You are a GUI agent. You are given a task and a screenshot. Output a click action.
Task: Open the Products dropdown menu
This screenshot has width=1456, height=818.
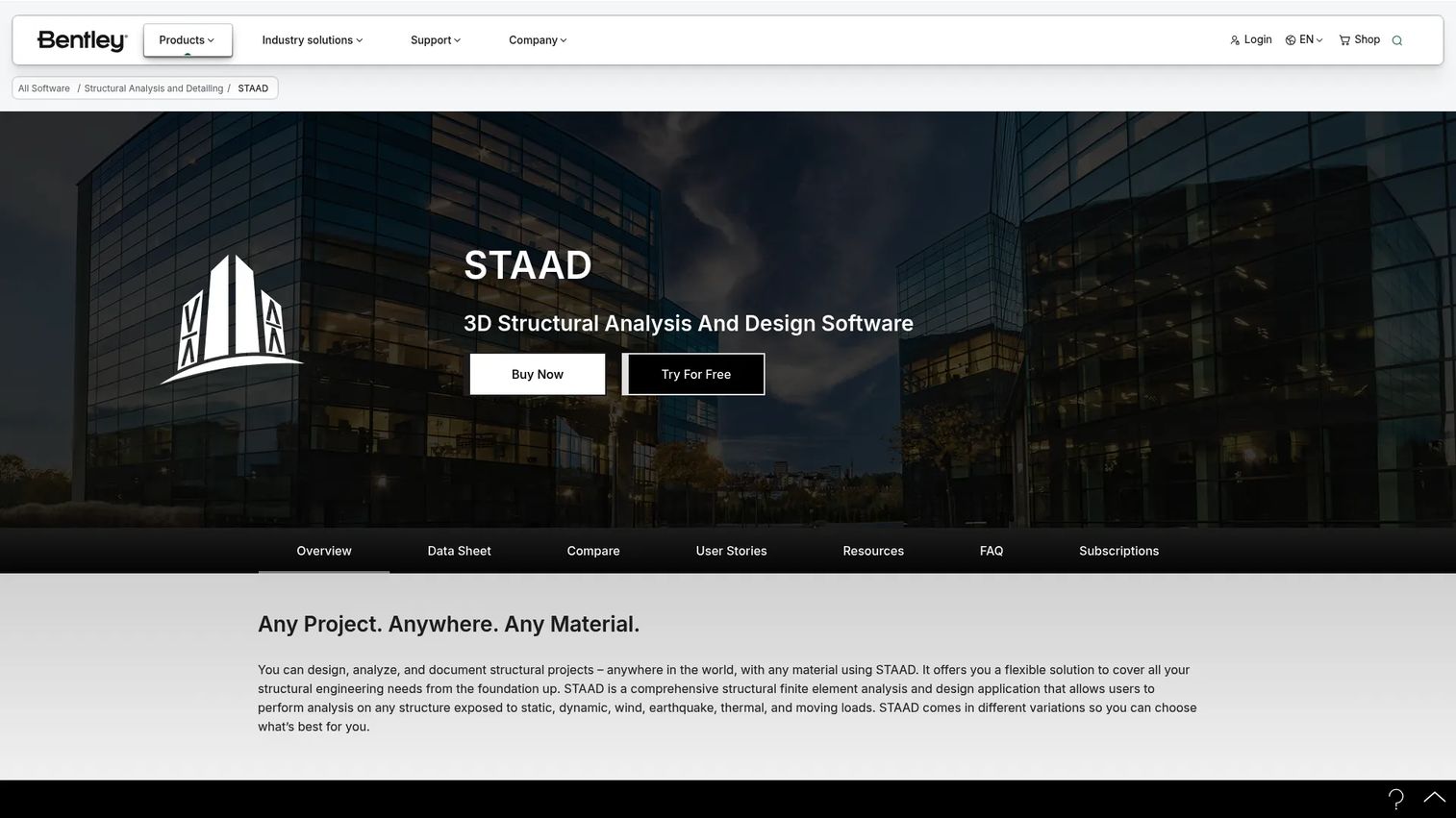pyautogui.click(x=188, y=40)
